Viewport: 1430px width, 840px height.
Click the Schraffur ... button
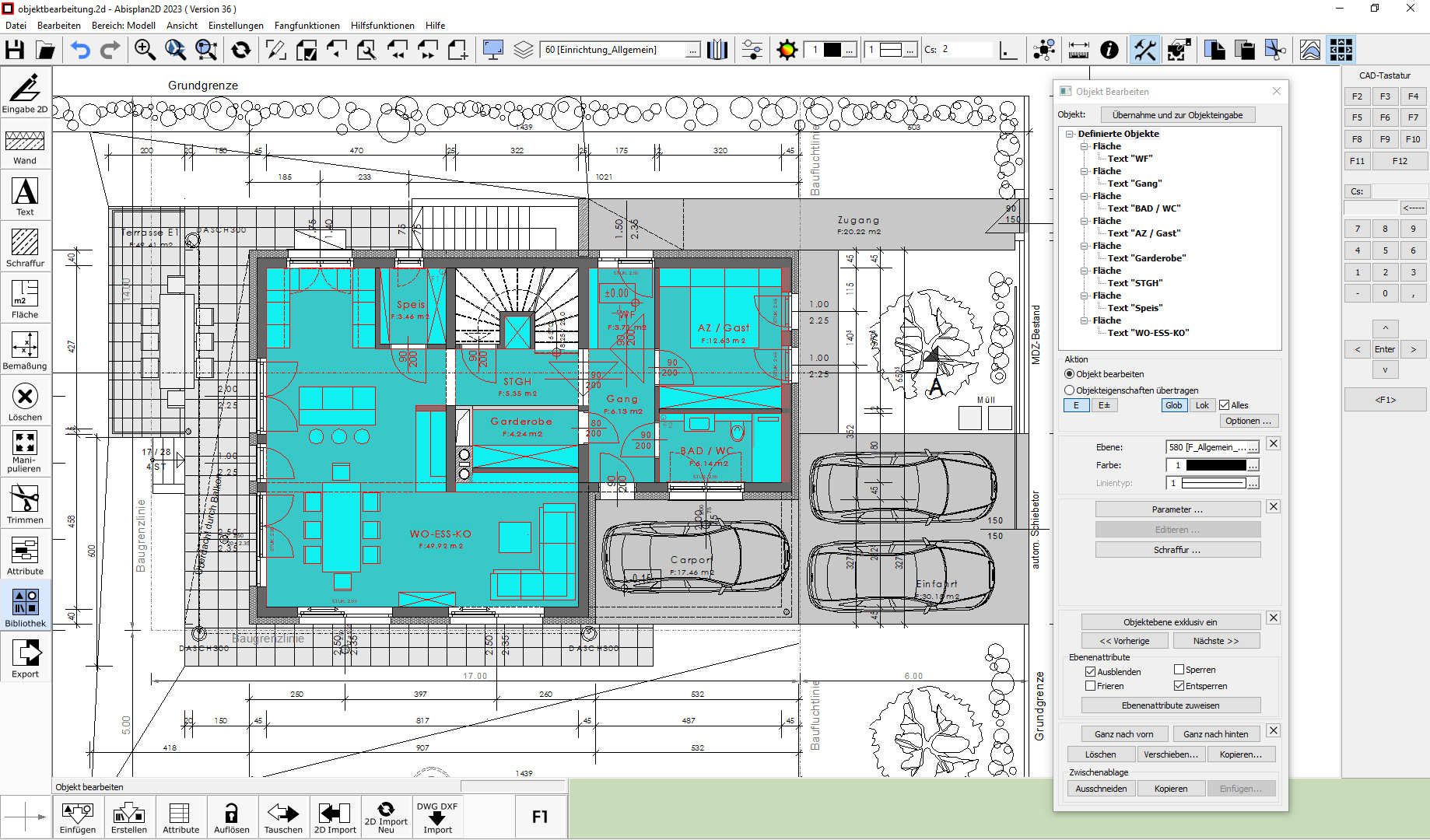click(1177, 550)
